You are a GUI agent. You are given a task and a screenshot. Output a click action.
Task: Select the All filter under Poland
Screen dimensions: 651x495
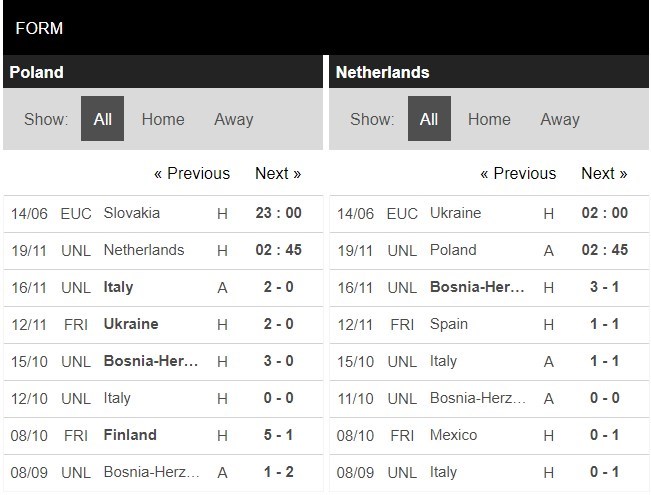(x=102, y=119)
